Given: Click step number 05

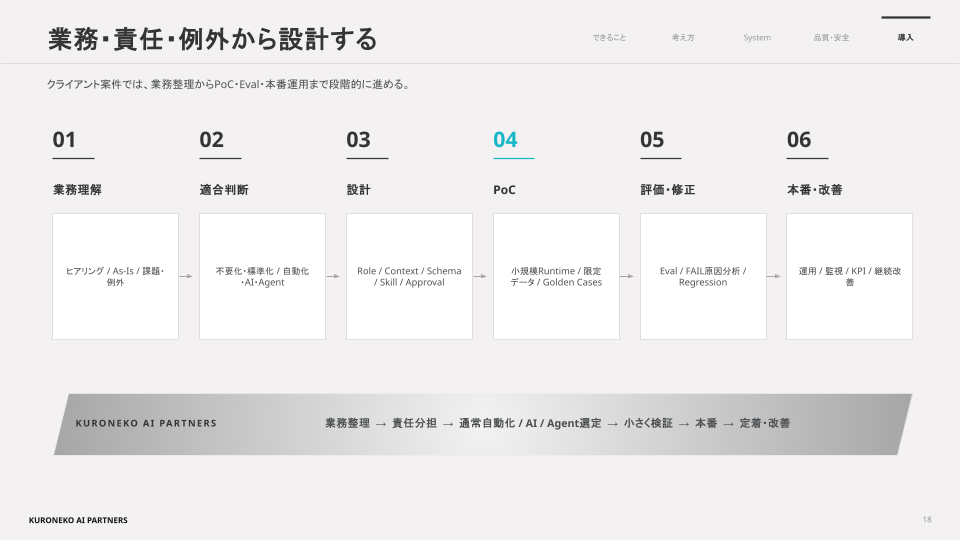Looking at the screenshot, I should 653,140.
